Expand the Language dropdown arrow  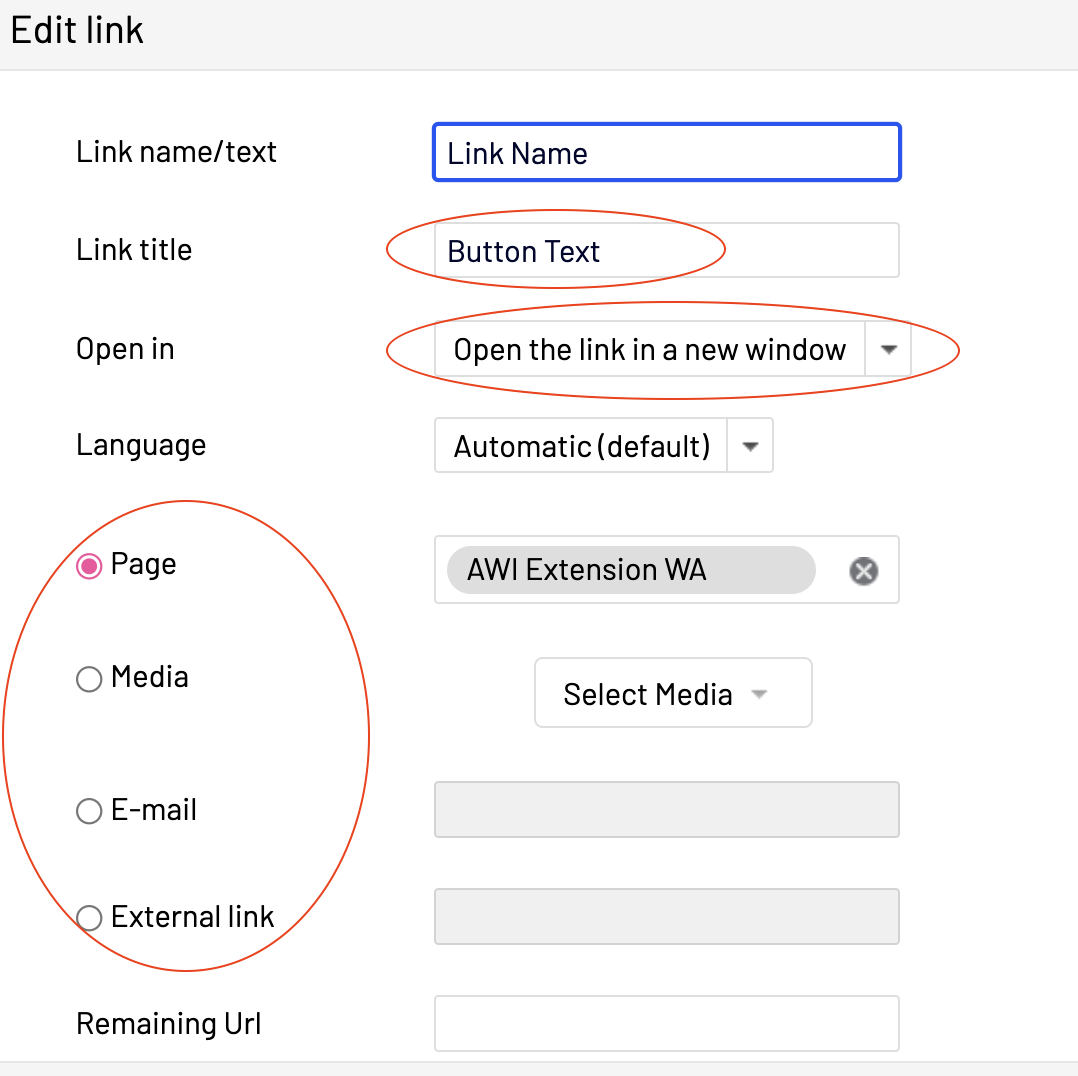tap(750, 446)
